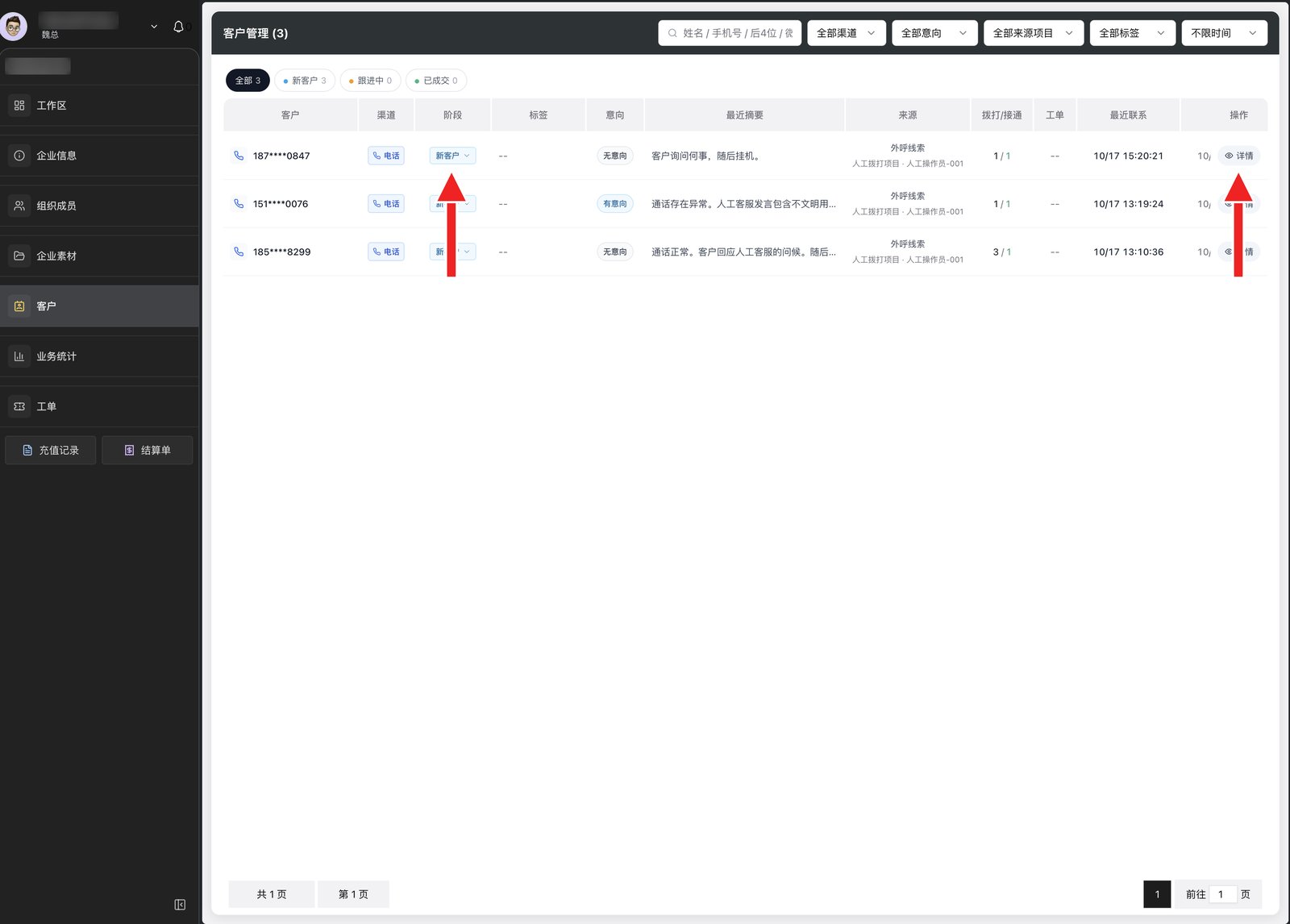Click the search magnifier icon

click(672, 33)
